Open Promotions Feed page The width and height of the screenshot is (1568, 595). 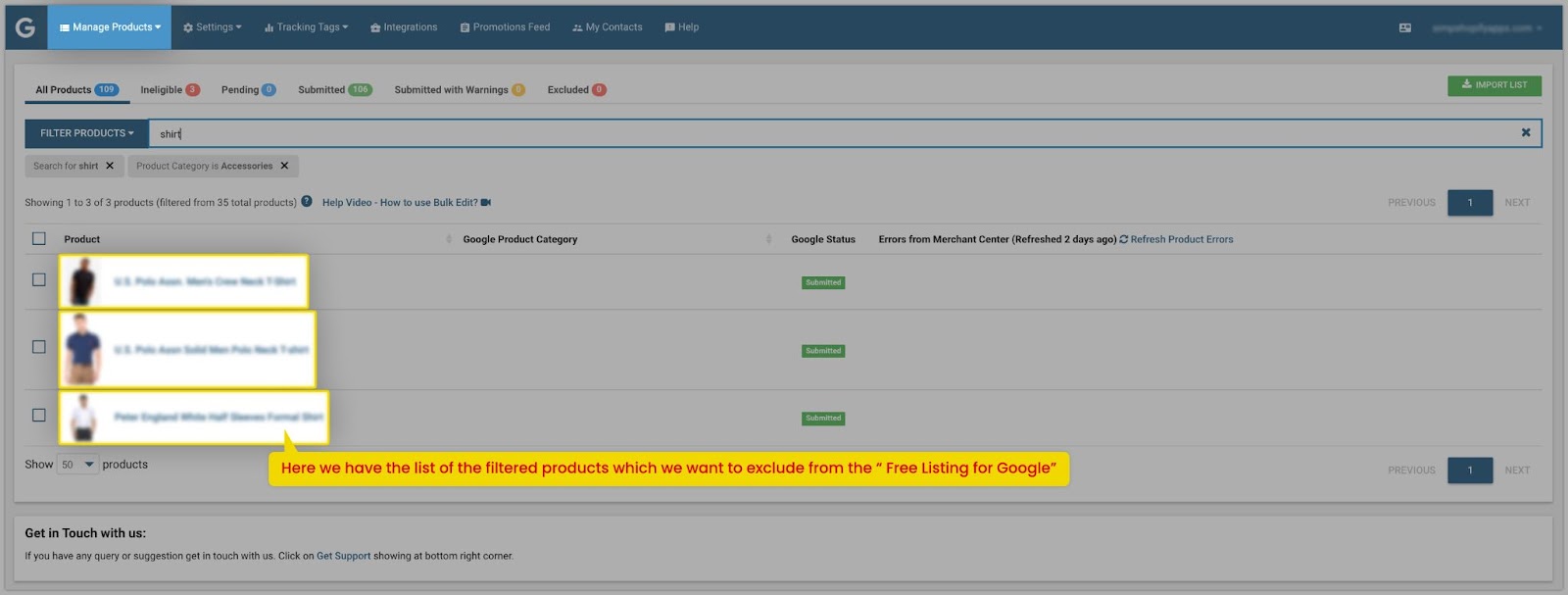(x=505, y=27)
